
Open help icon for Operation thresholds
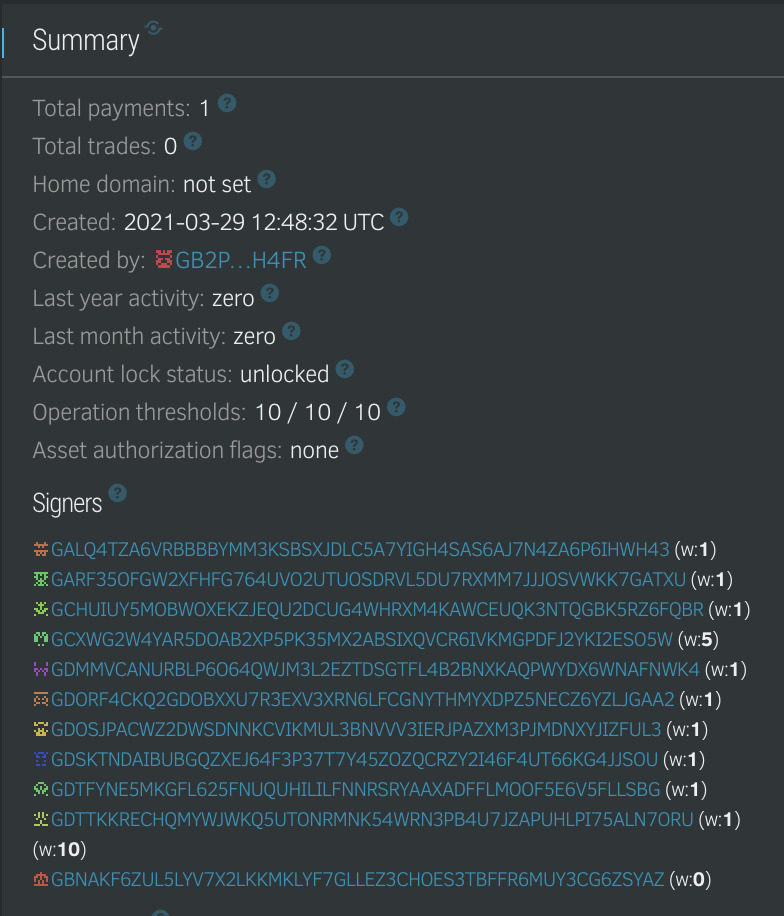(396, 407)
